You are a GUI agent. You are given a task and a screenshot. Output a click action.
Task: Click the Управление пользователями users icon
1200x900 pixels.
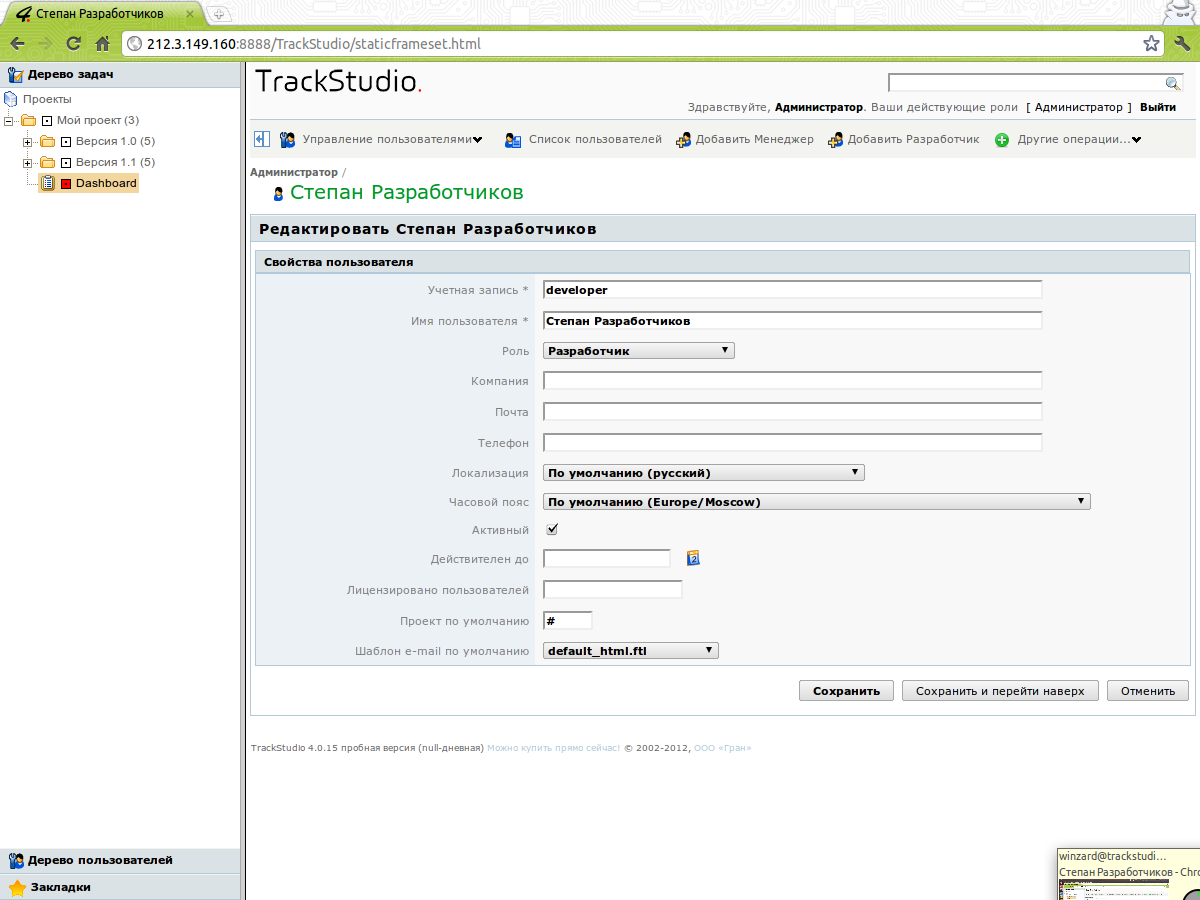[287, 140]
